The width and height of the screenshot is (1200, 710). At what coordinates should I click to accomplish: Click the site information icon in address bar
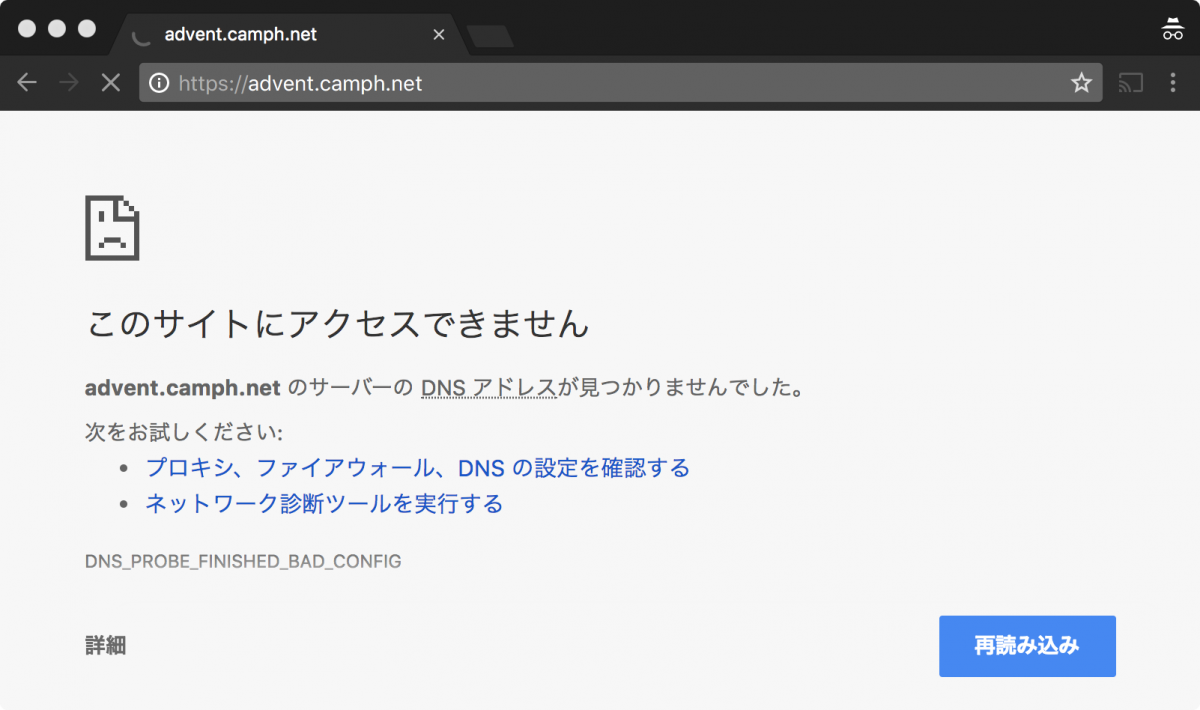click(x=159, y=83)
